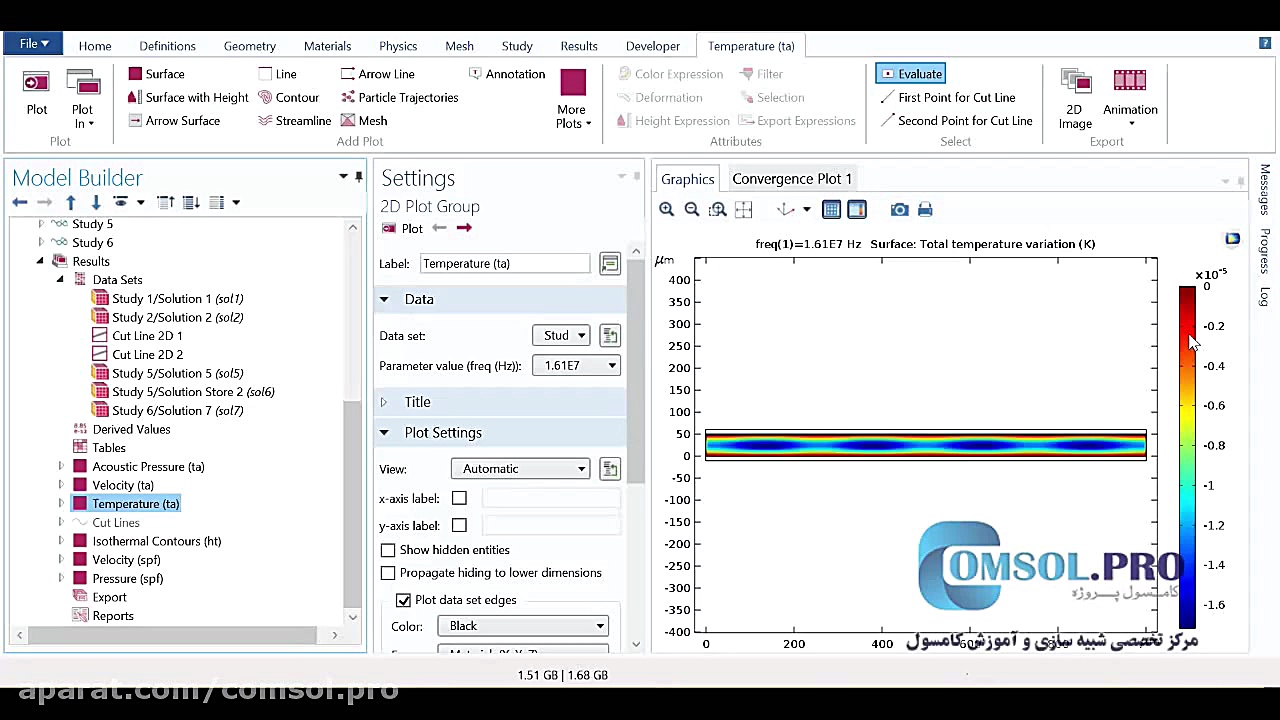Move node up in Model Builder

point(71,202)
